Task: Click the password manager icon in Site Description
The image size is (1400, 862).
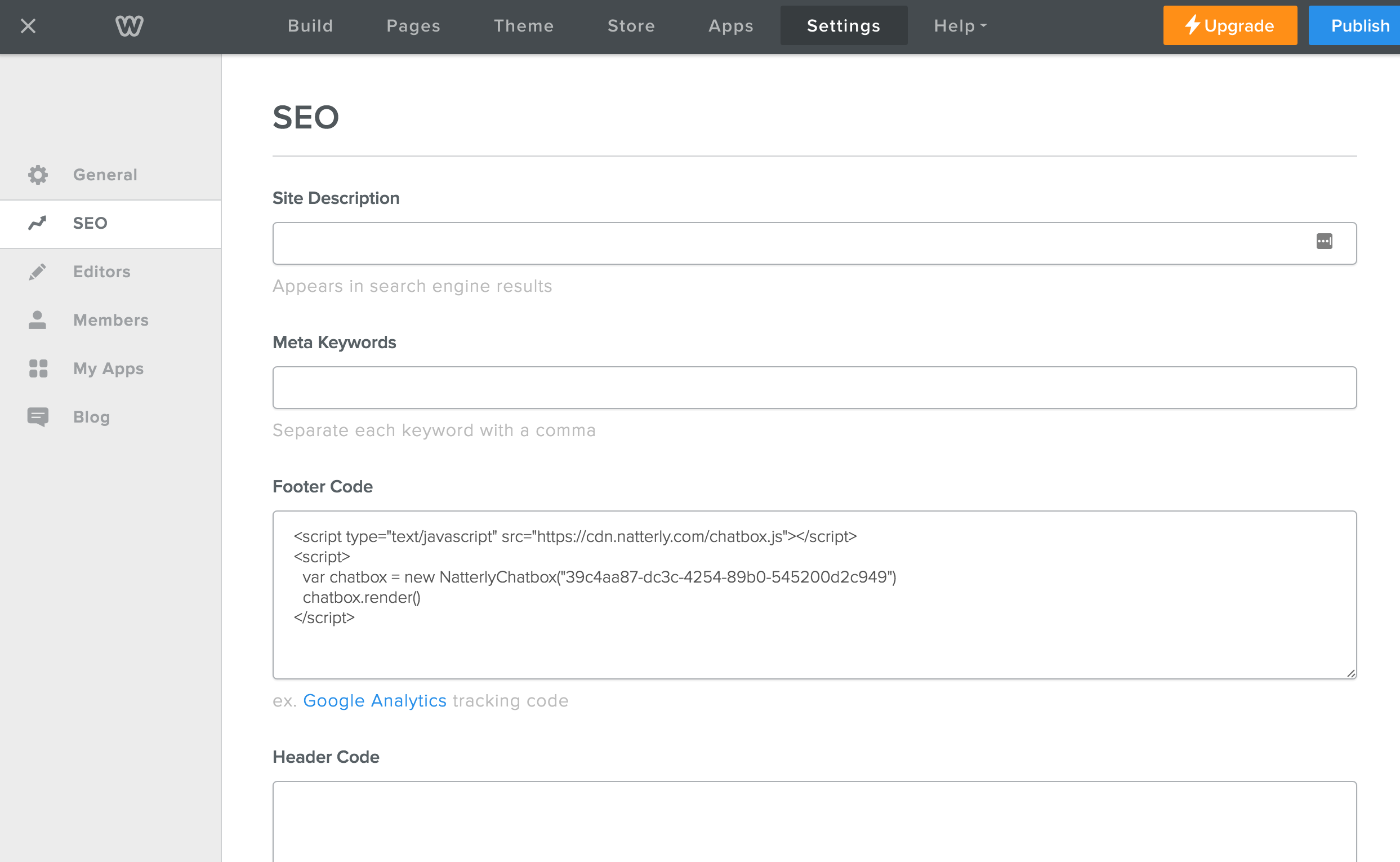Action: point(1324,241)
